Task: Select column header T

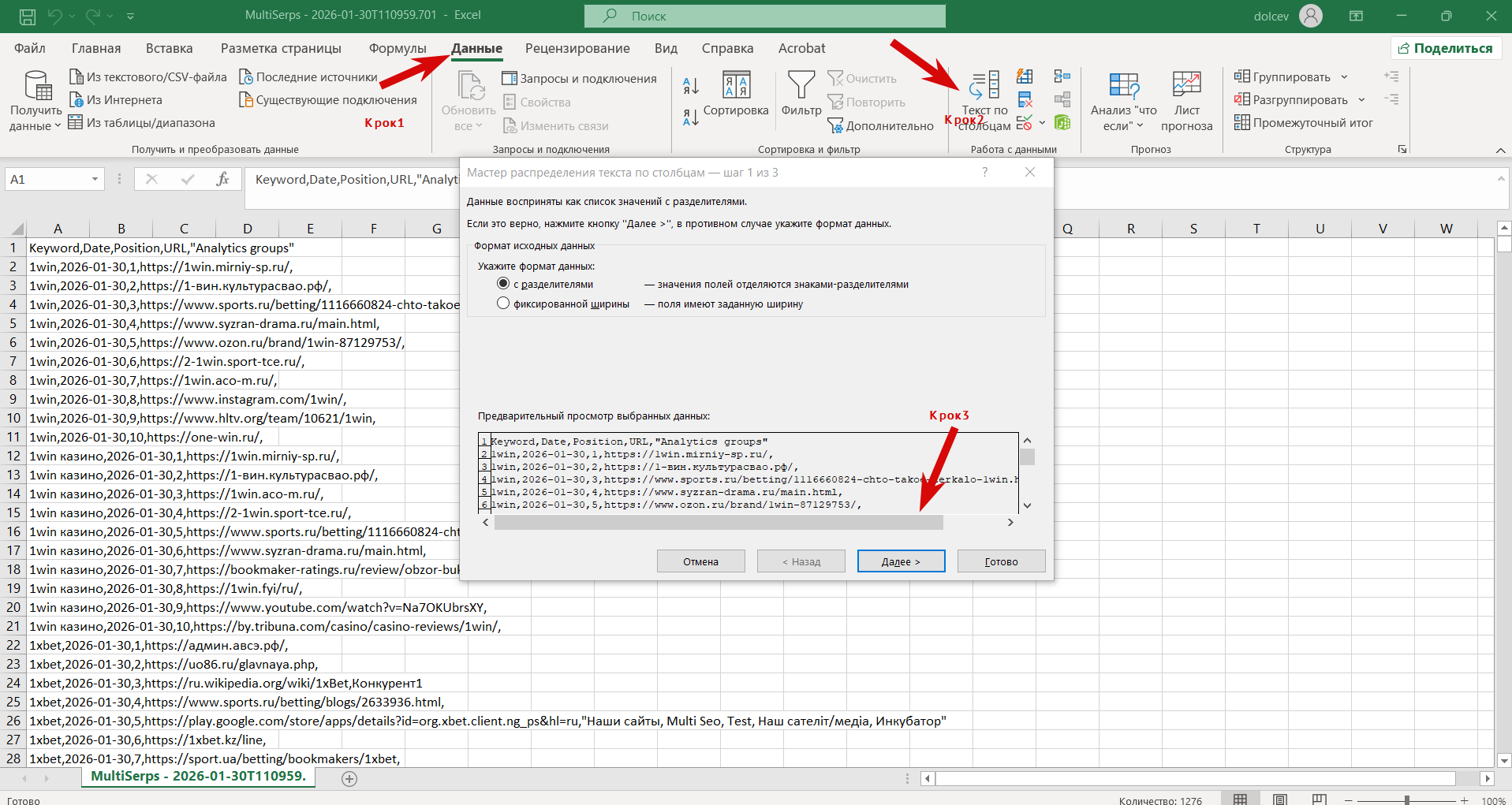Action: [1256, 229]
